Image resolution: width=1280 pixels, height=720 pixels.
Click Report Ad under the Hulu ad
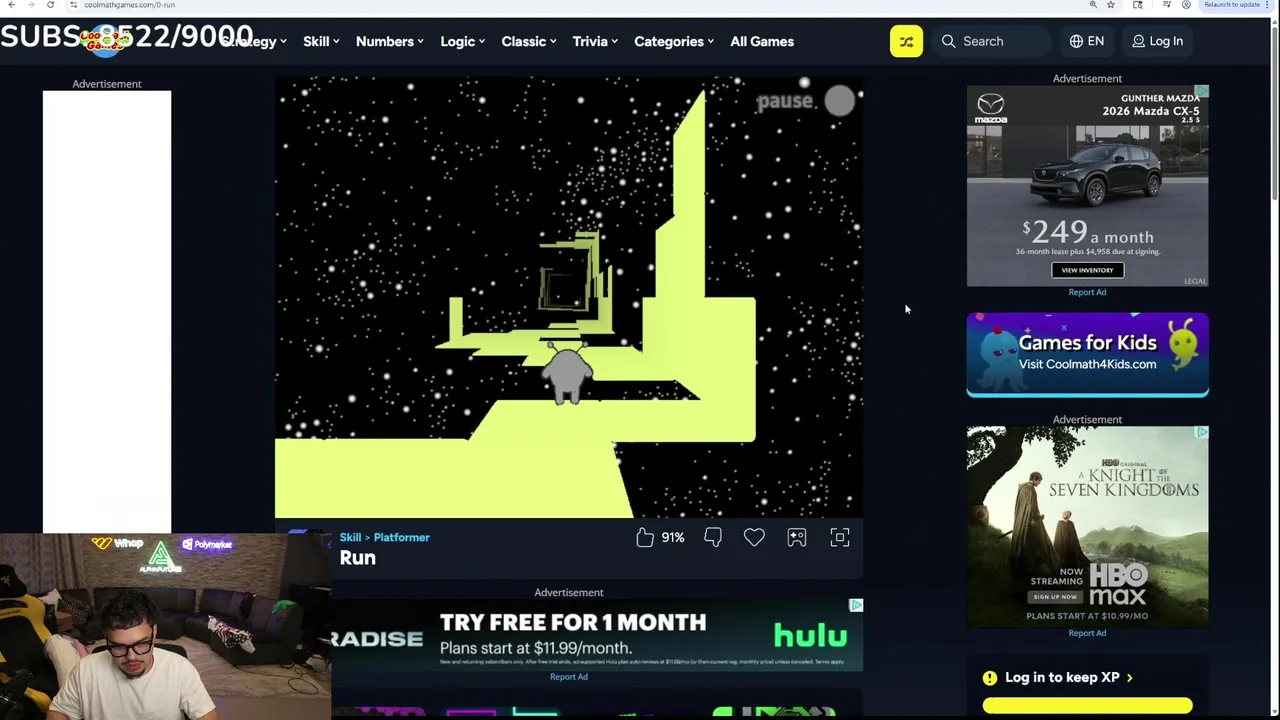569,677
